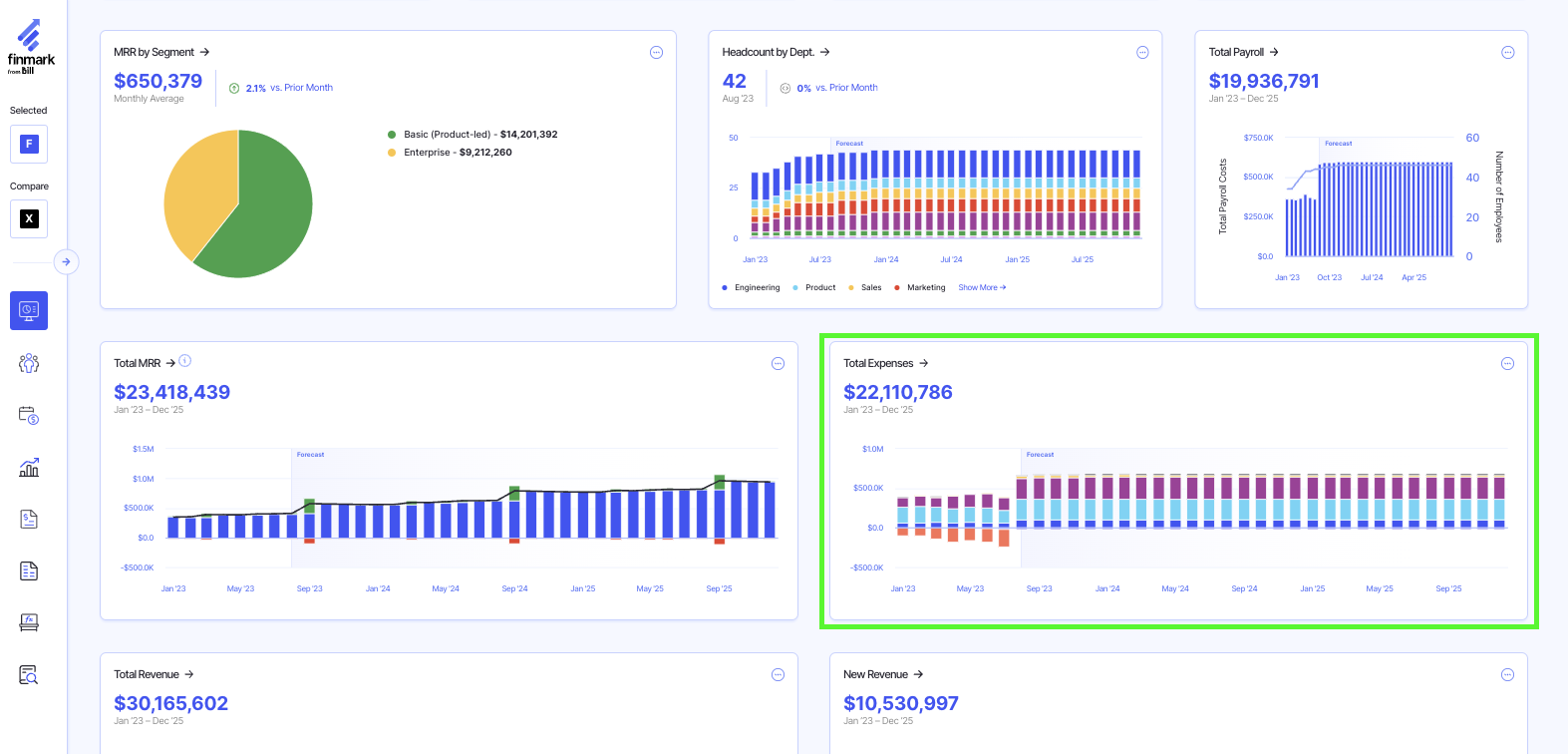Screen dimensions: 1568x754
Task: Click the invoice document sidebar icon
Action: click(x=29, y=519)
